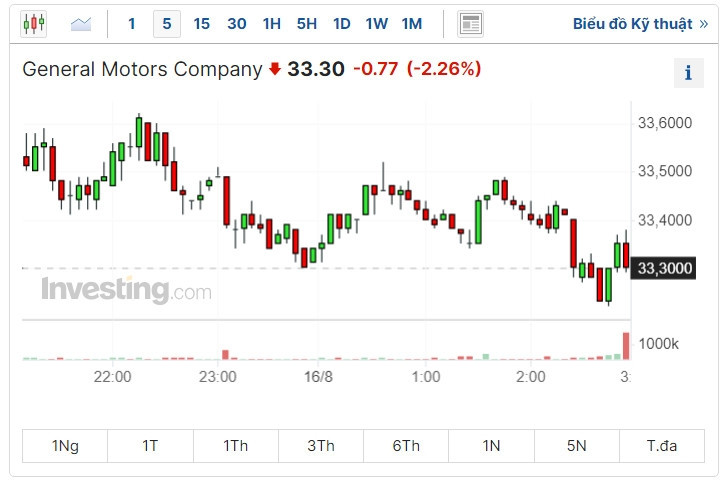Screen dimensions: 725x481
Task: Click the info 'i' icon
Action: click(x=688, y=73)
